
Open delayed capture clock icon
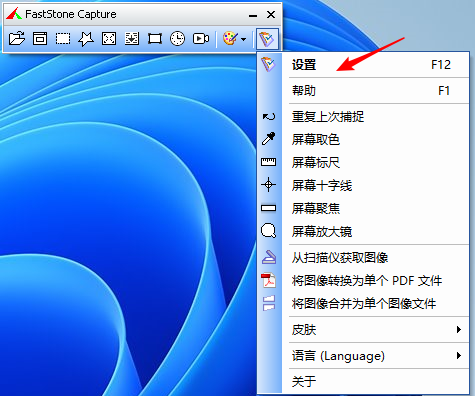178,39
